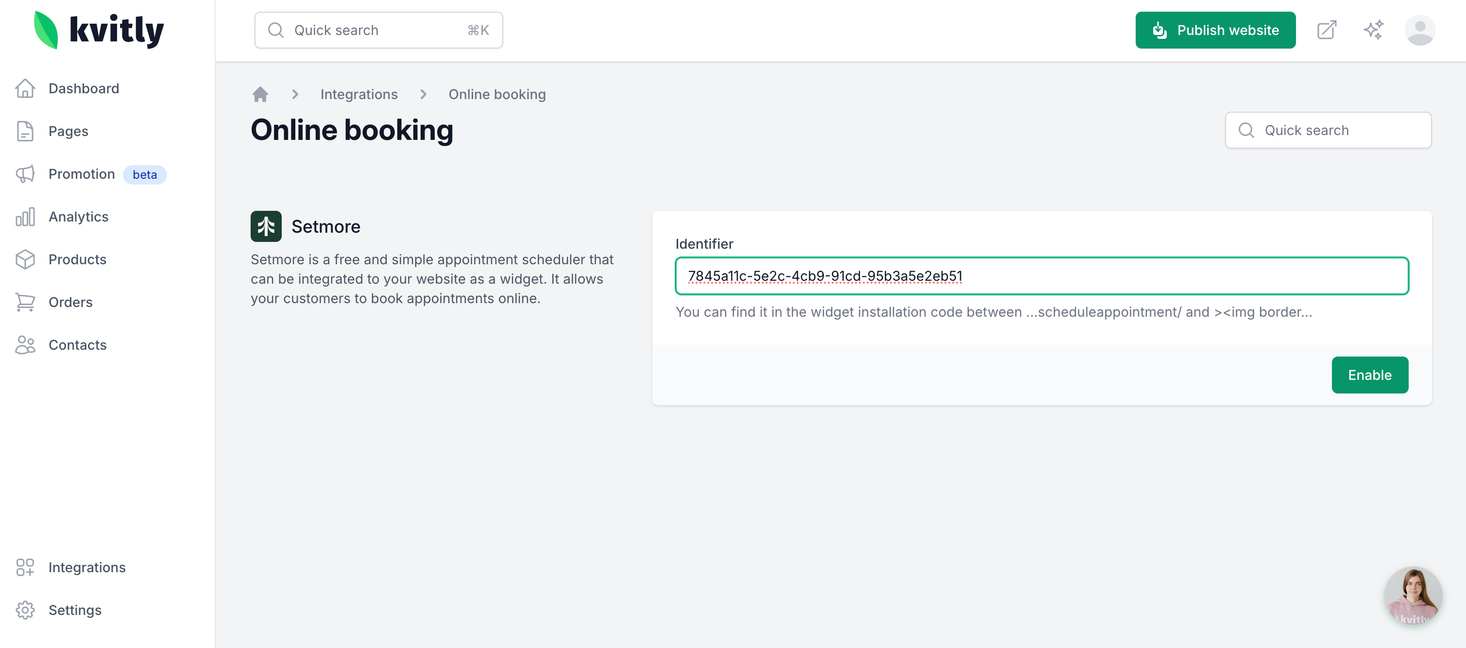
Task: Open the support chat avatar bubble
Action: click(x=1413, y=597)
